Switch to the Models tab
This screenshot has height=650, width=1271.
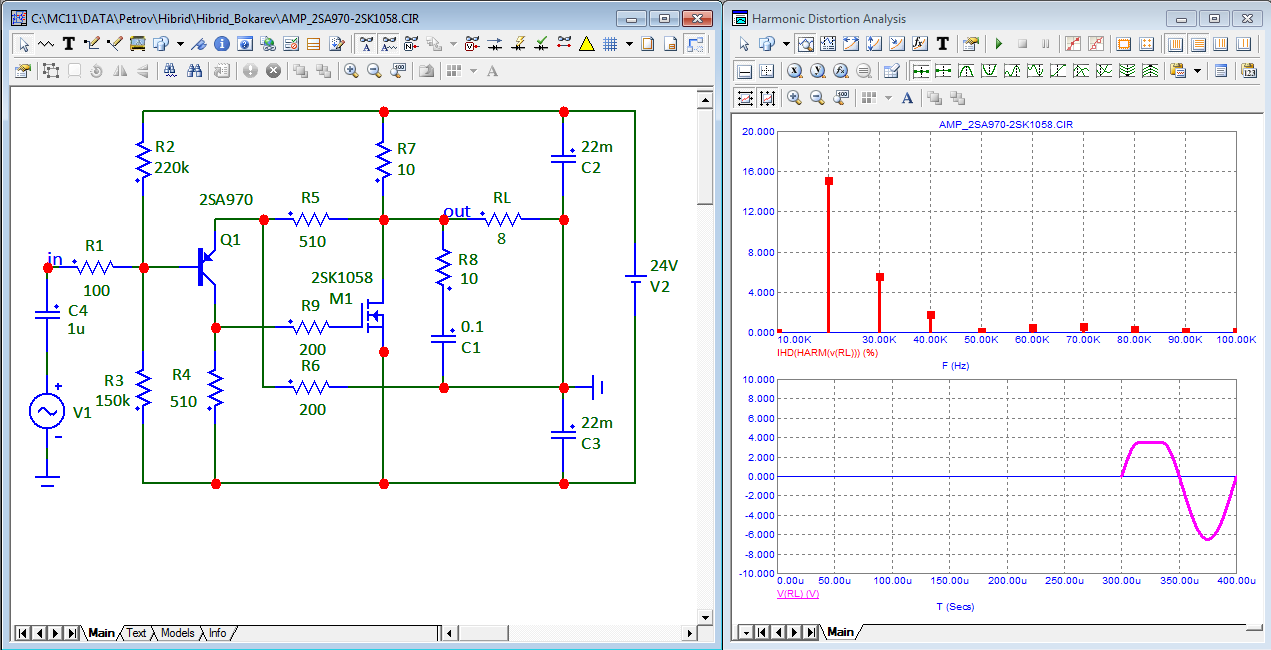(x=177, y=633)
